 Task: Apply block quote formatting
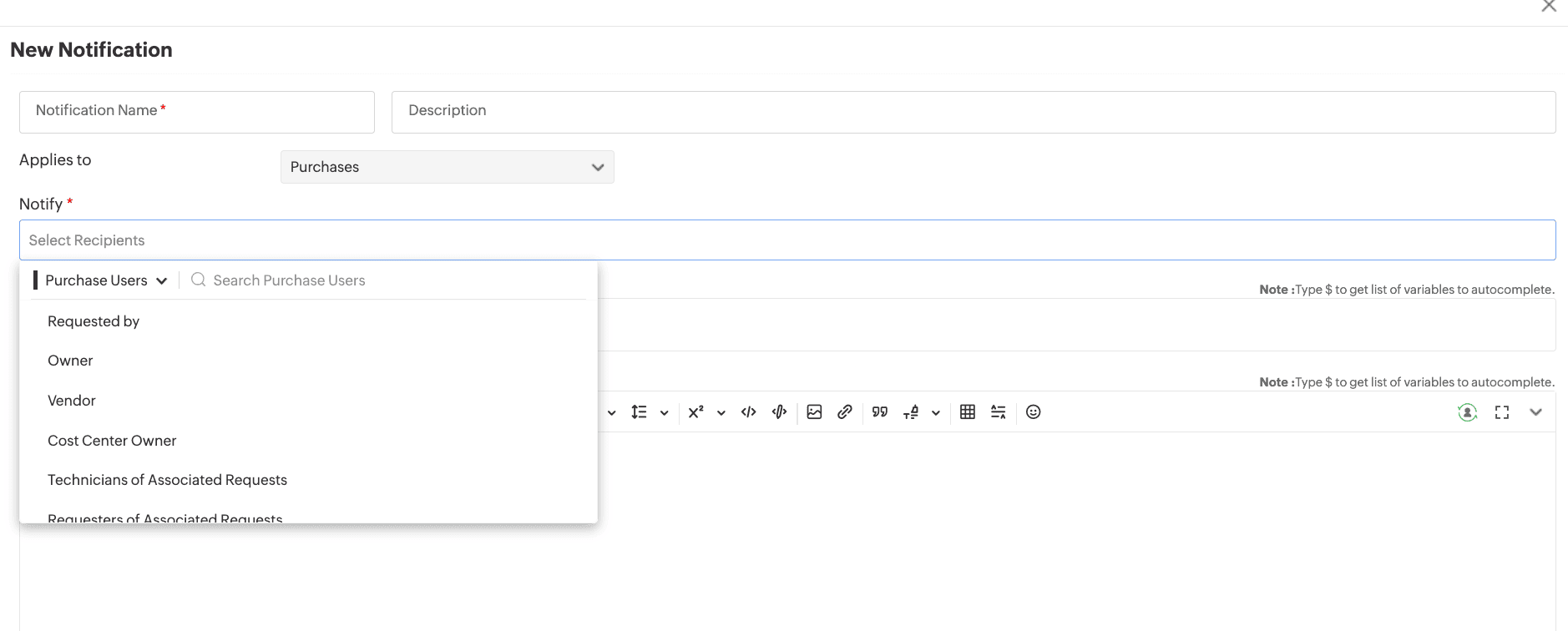click(x=880, y=412)
